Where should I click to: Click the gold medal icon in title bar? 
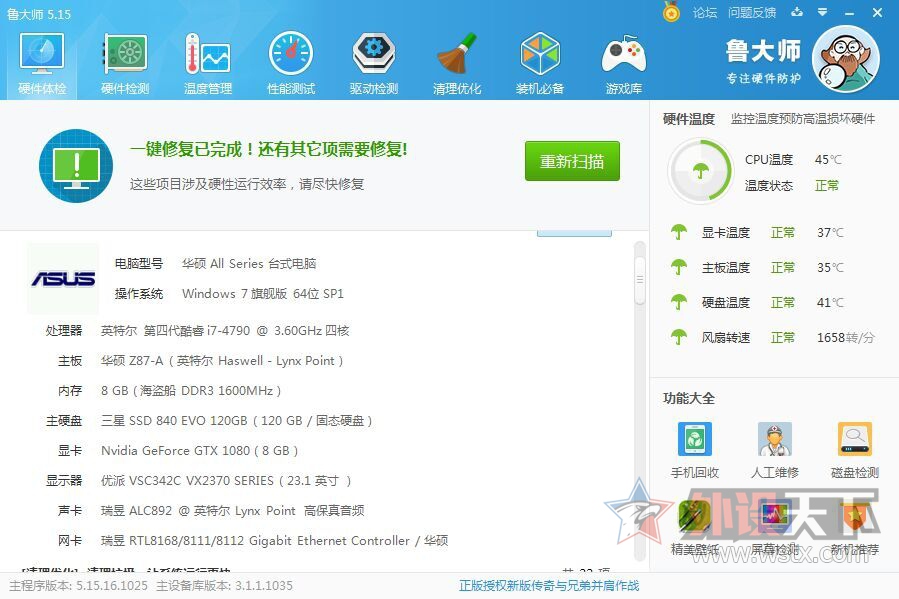click(671, 12)
